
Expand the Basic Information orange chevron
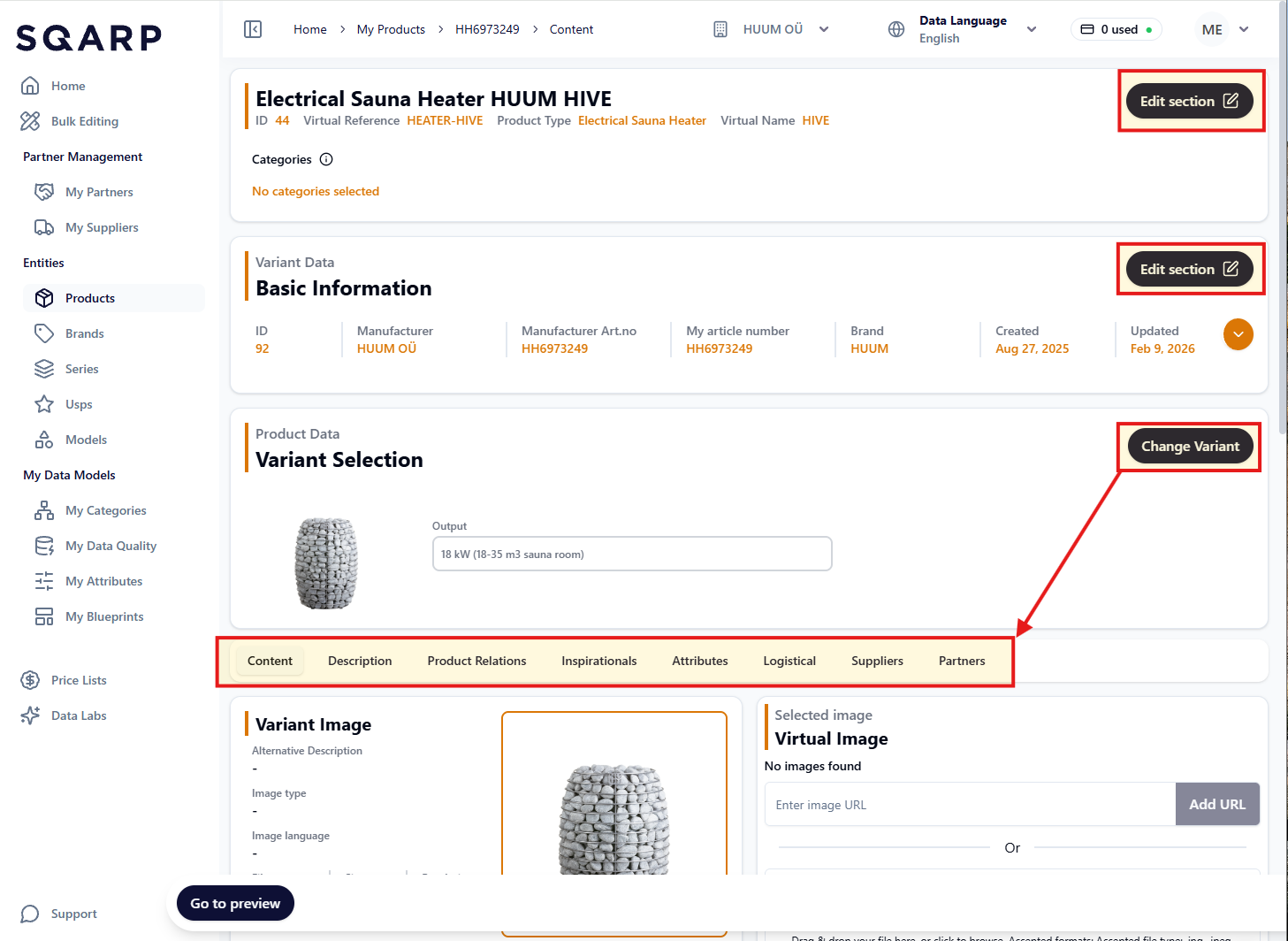[1238, 334]
